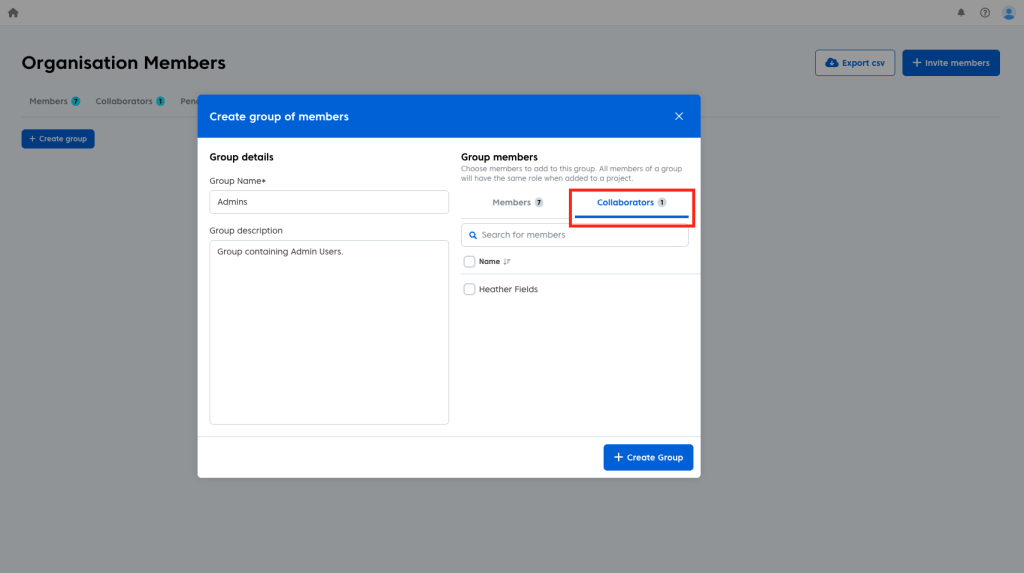Tick the Heather Fields checkbox
1024x573 pixels.
pyautogui.click(x=470, y=289)
